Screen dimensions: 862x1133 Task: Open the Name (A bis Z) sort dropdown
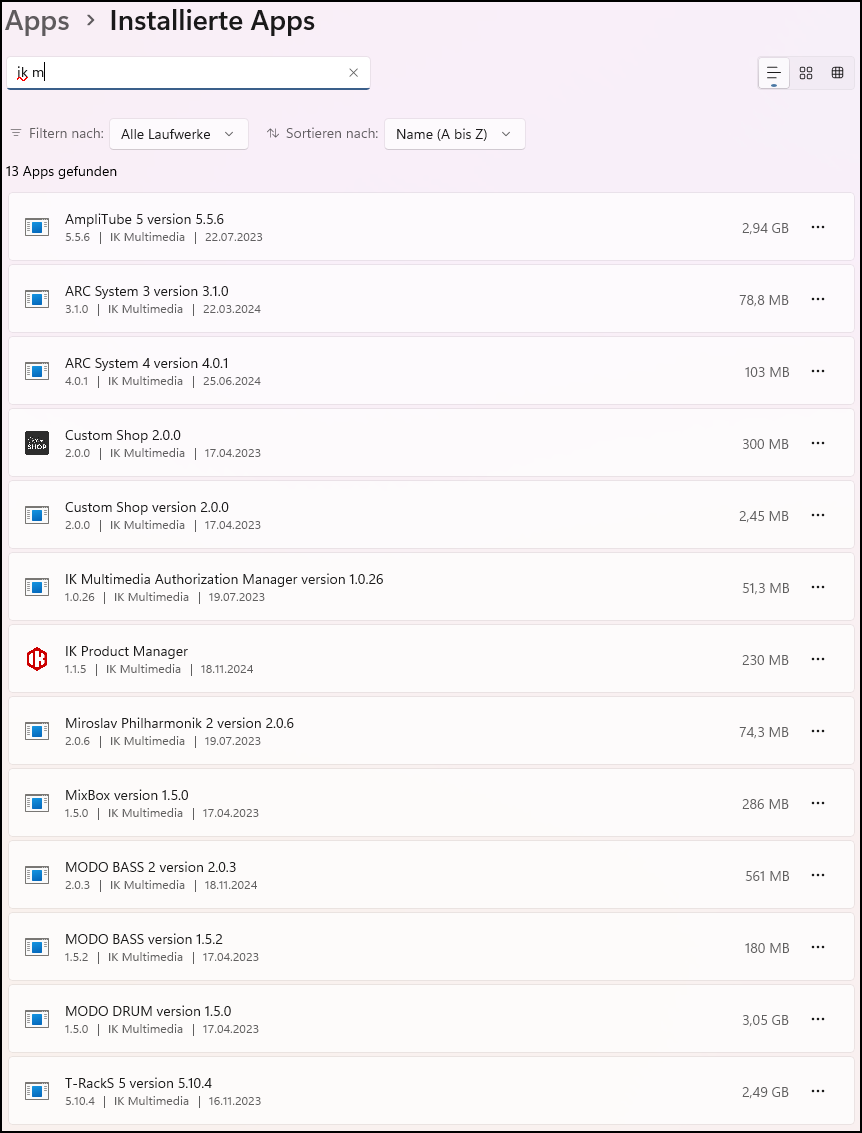454,134
